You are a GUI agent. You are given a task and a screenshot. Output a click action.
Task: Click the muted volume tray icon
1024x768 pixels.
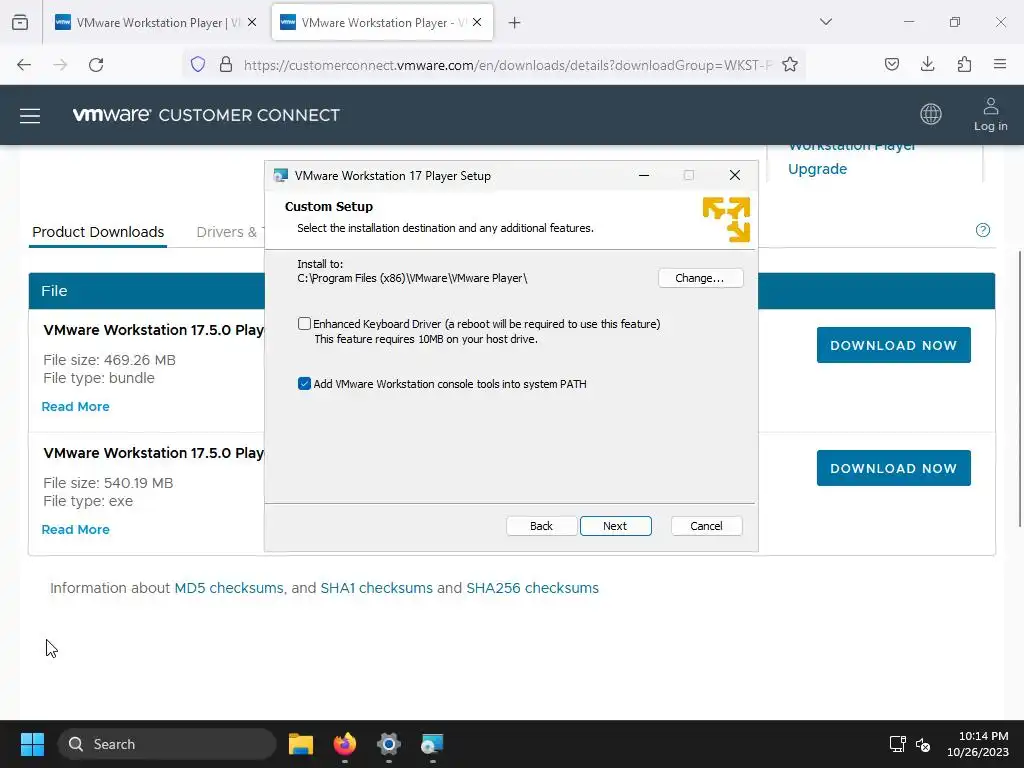(923, 744)
